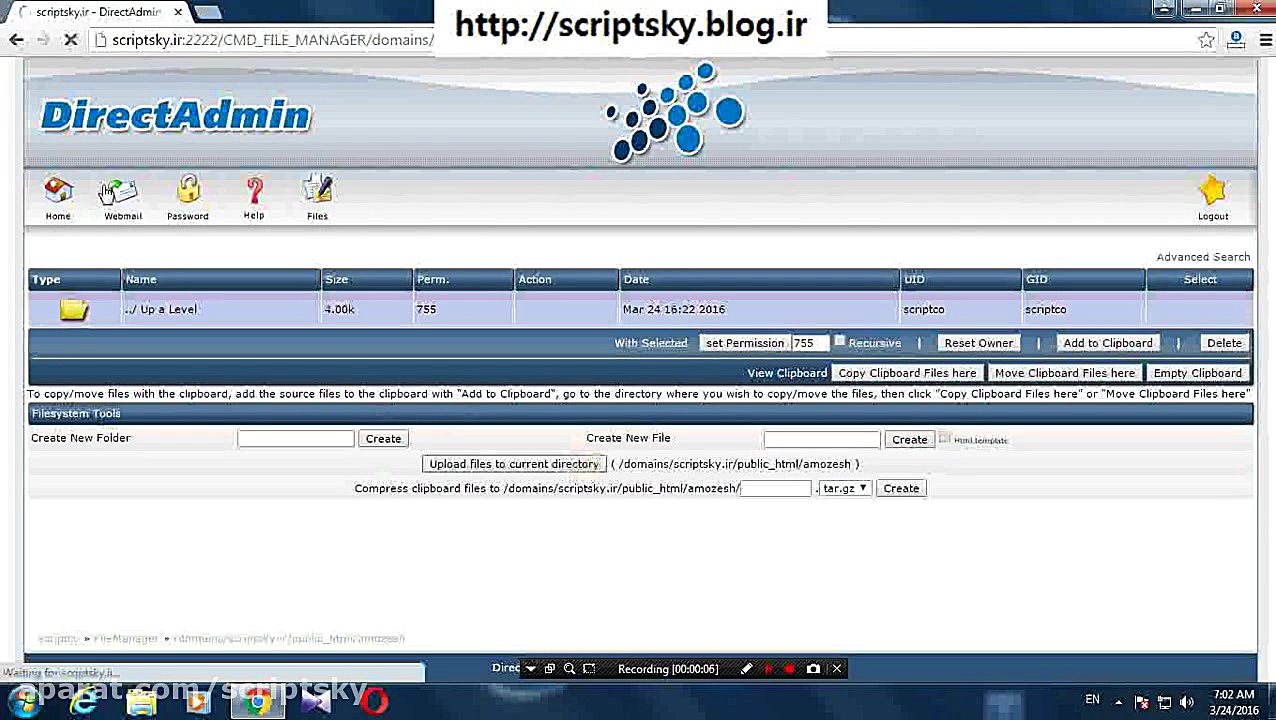
Task: Show hidden tray icons arrow
Action: click(x=1118, y=702)
